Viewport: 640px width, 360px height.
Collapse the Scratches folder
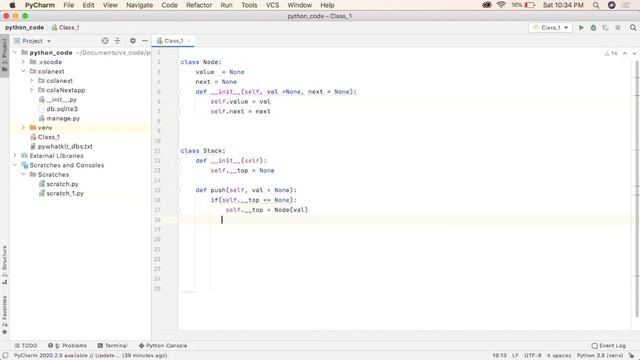click(x=23, y=175)
